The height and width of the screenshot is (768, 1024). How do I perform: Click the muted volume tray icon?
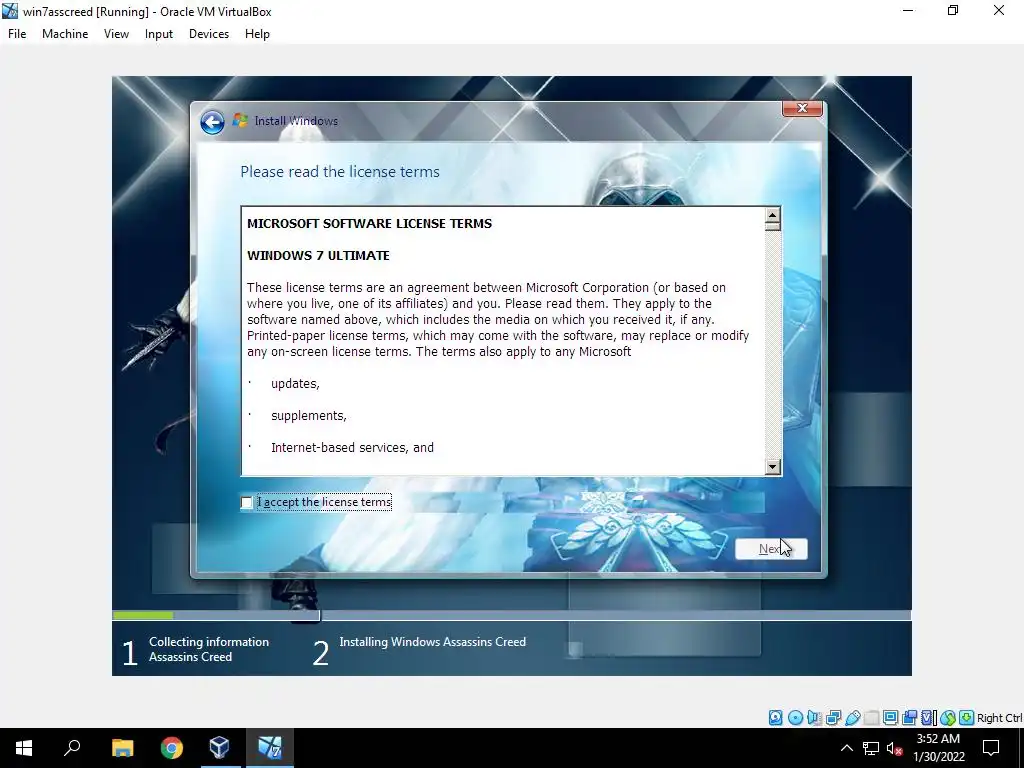[895, 748]
